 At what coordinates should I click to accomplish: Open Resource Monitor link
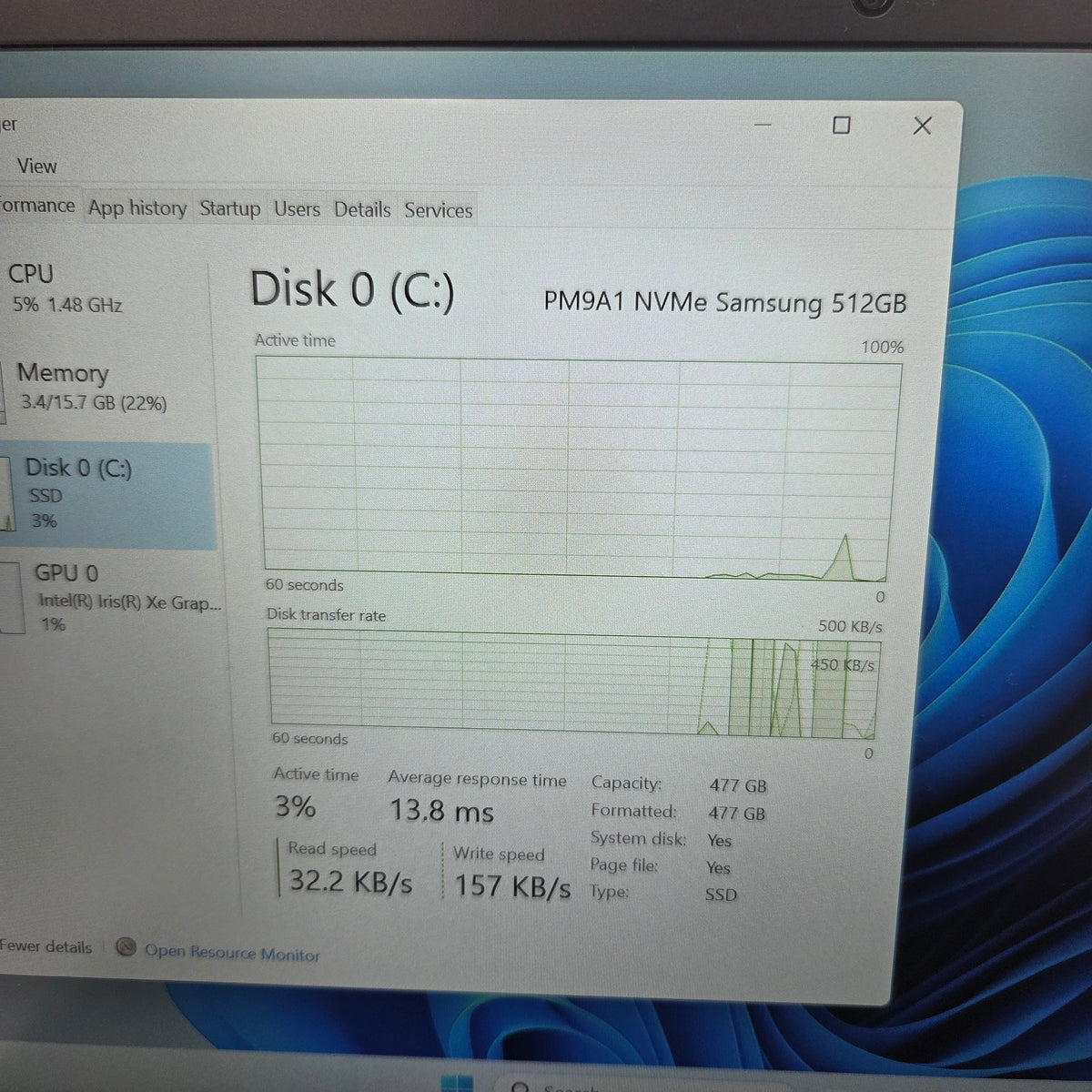click(232, 953)
